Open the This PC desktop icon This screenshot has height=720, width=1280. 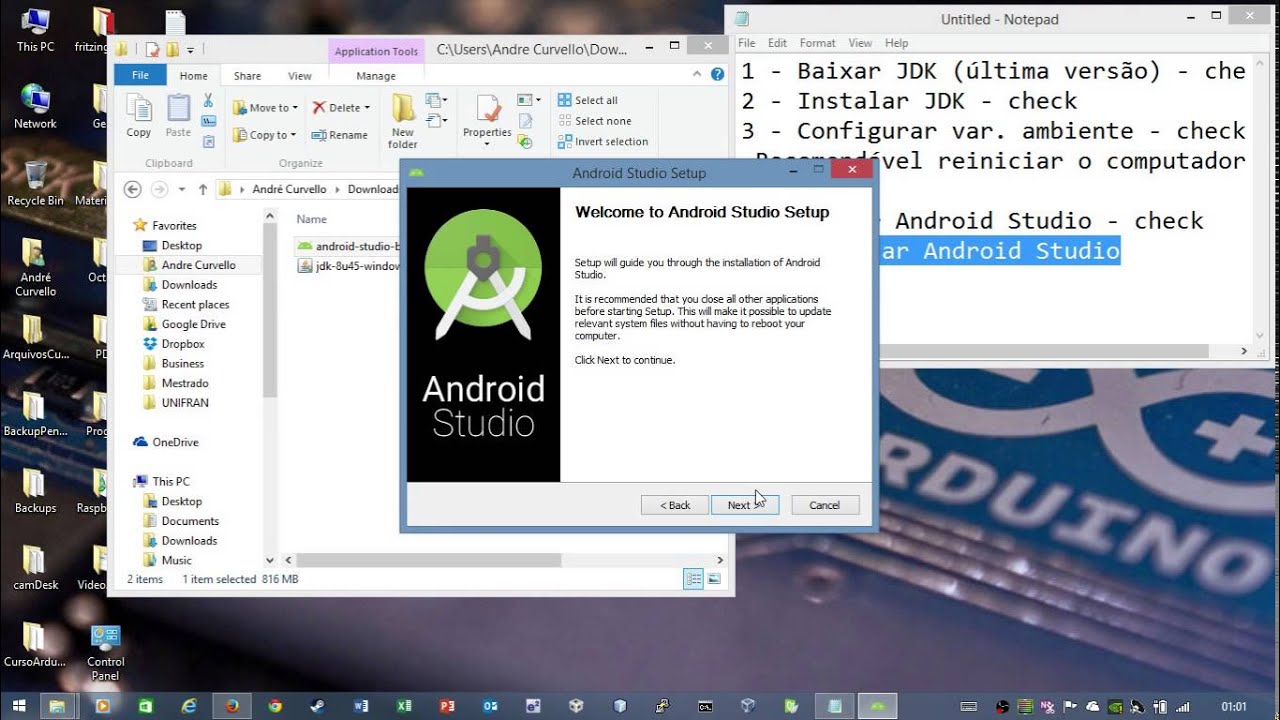pyautogui.click(x=35, y=31)
